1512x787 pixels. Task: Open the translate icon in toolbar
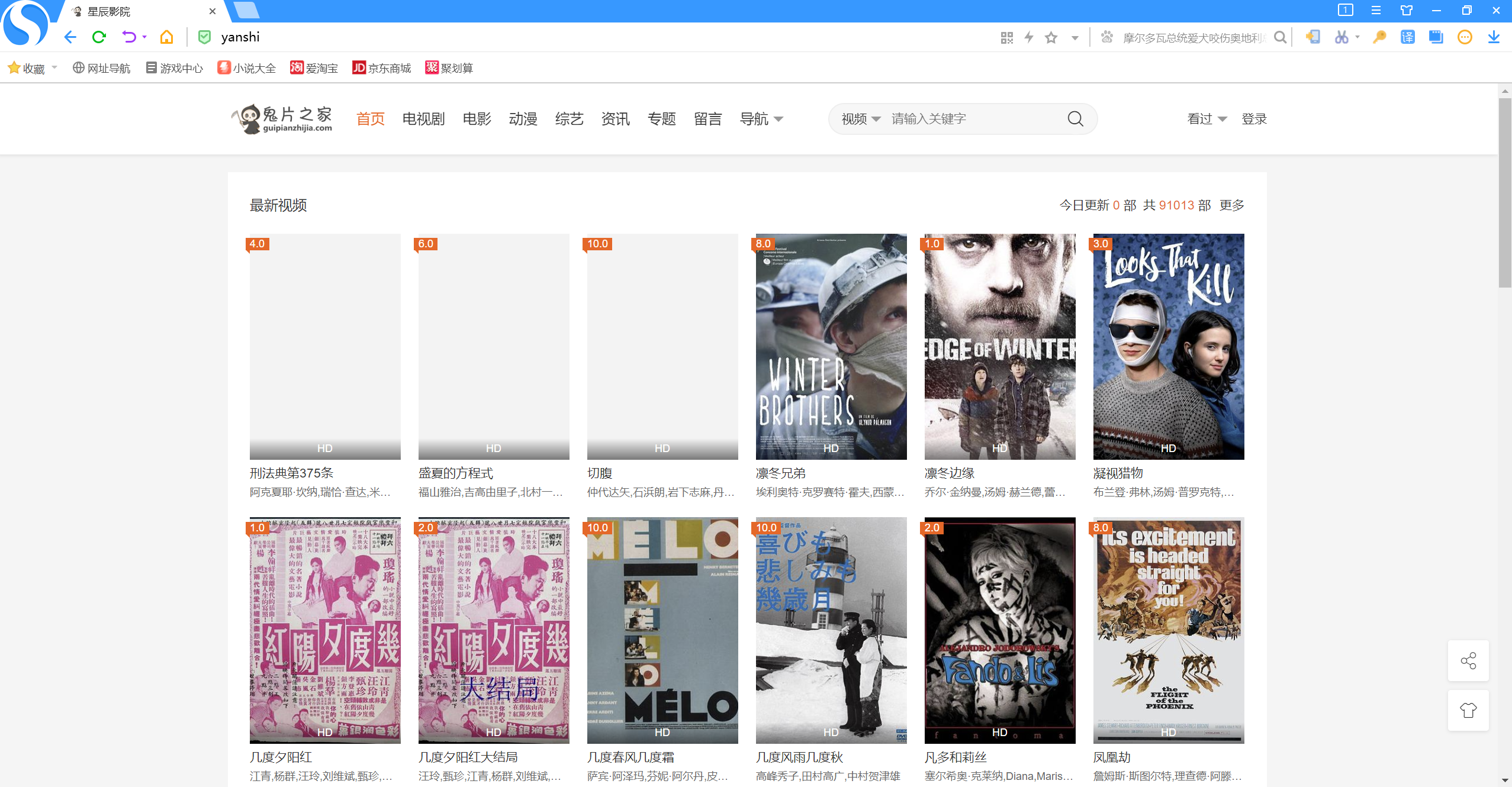[1407, 37]
